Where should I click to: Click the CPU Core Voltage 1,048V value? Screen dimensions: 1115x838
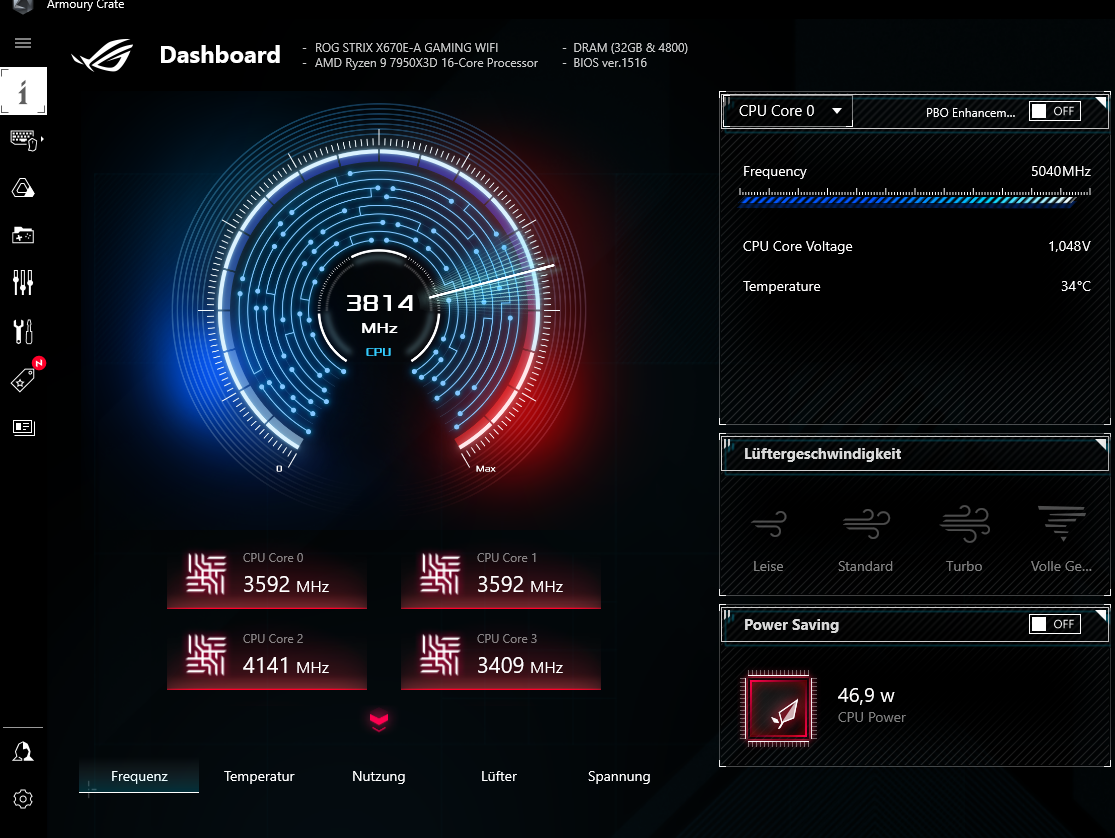pos(1069,246)
